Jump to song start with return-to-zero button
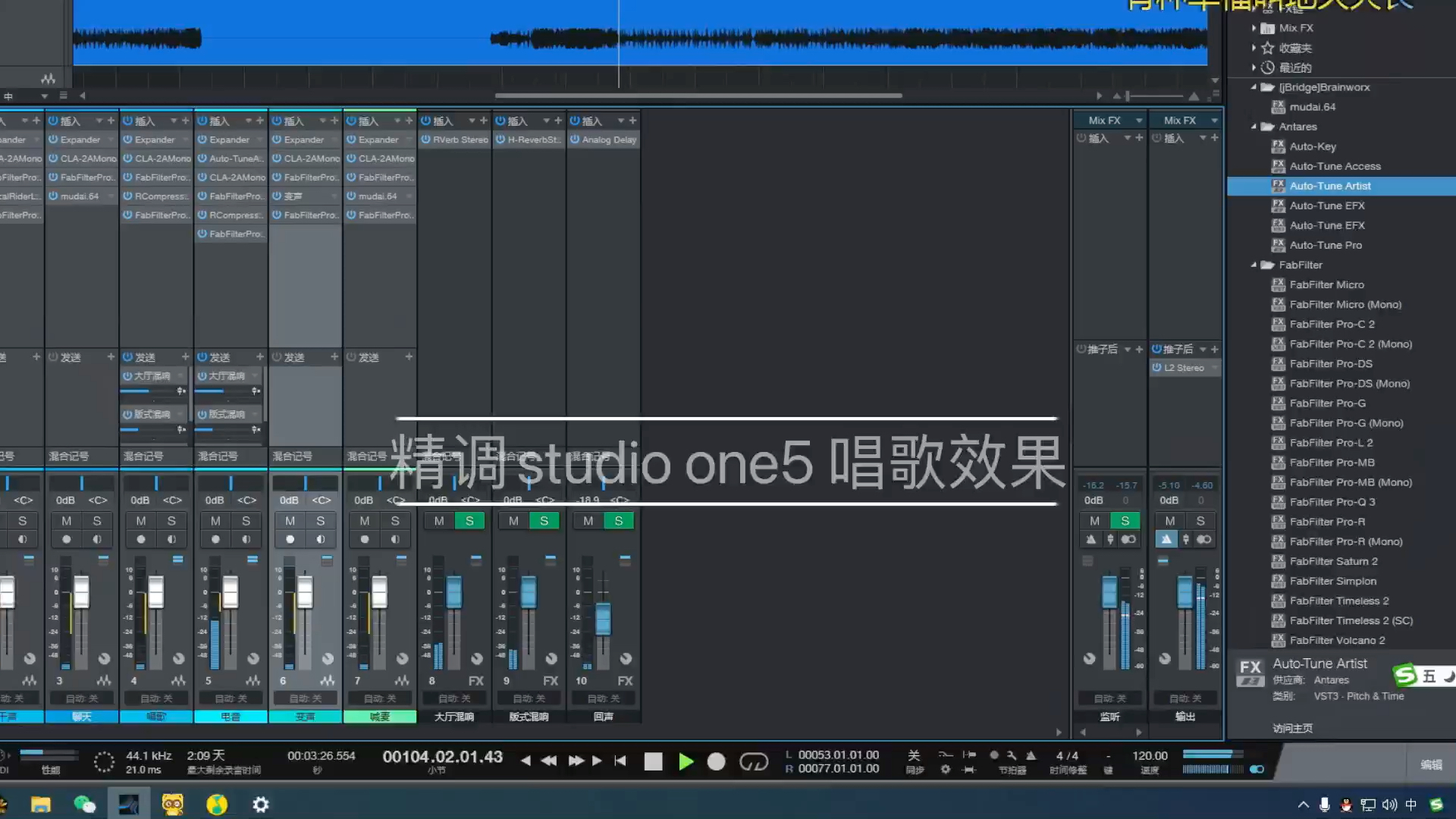The height and width of the screenshot is (819, 1456). [x=620, y=761]
